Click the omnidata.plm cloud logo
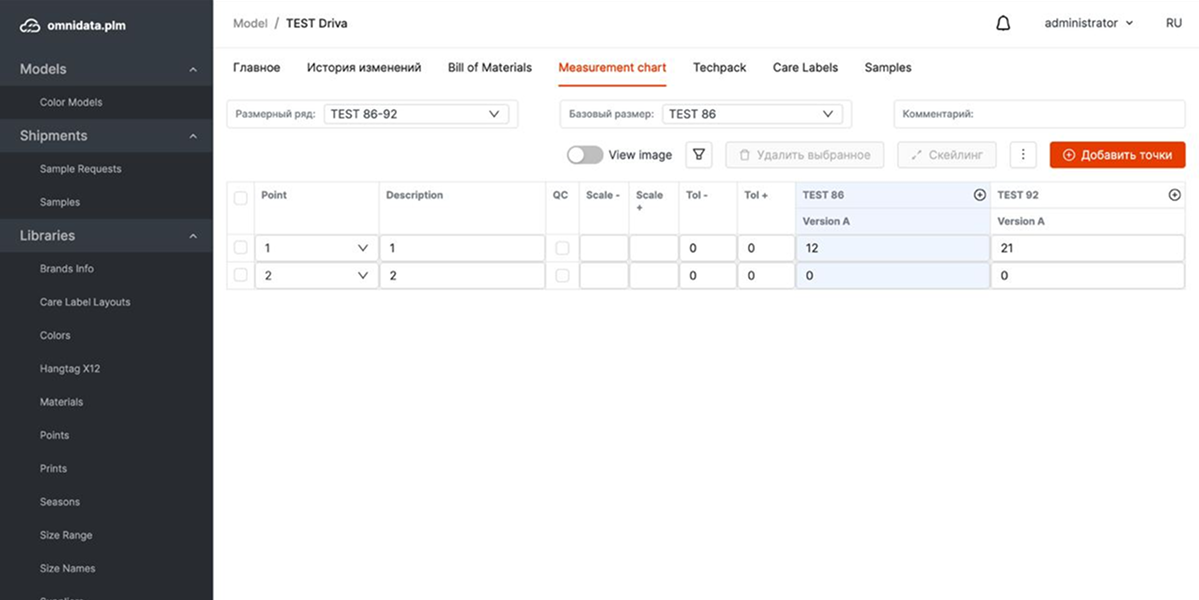 [30, 26]
